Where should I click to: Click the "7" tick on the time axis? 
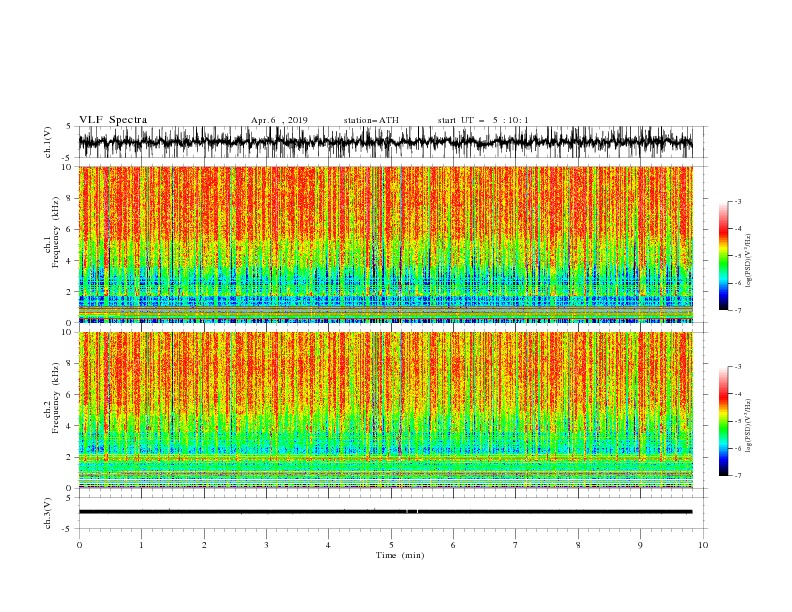[516, 545]
